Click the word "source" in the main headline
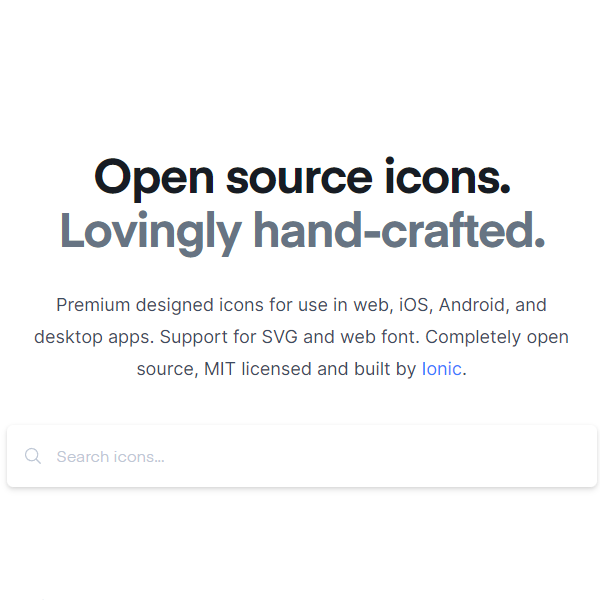Viewport: 600px width, 600px height. (x=299, y=179)
